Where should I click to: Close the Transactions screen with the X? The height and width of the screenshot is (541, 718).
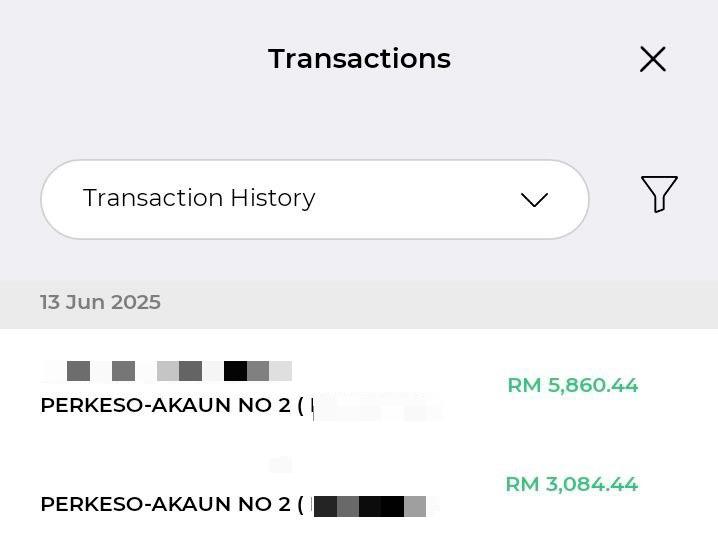click(653, 59)
